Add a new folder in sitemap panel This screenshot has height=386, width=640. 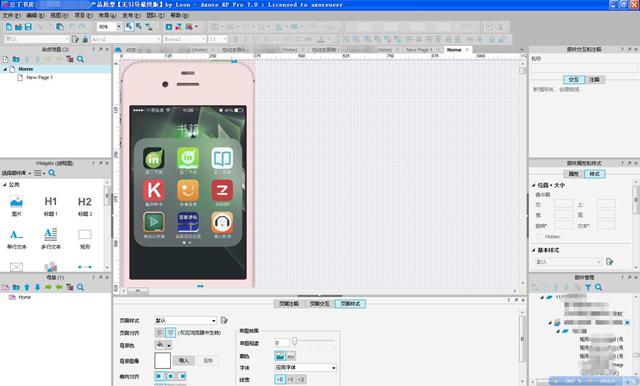[x=16, y=59]
